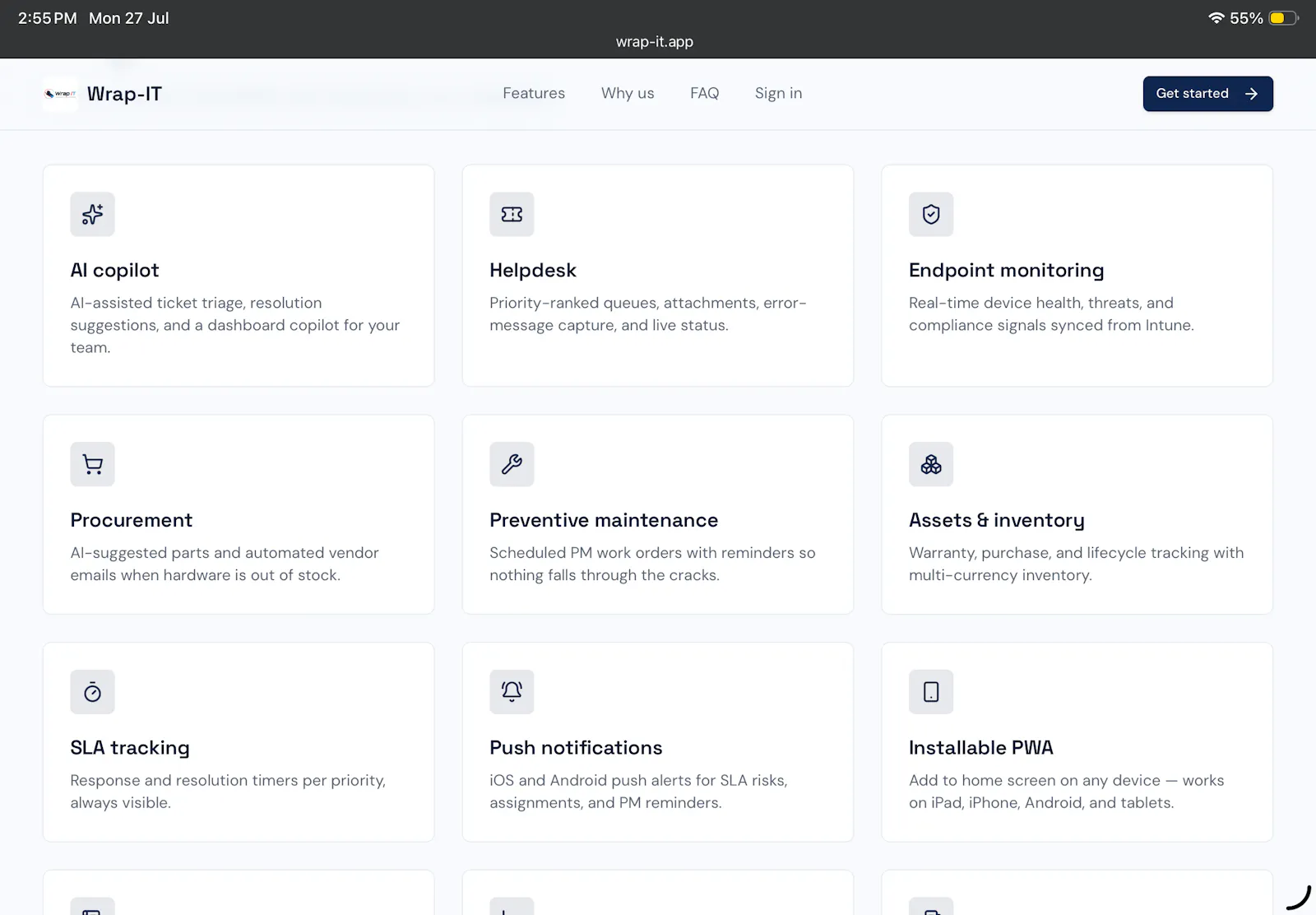The image size is (1316, 915).
Task: Select the Push notifications heading
Action: pyautogui.click(x=576, y=747)
